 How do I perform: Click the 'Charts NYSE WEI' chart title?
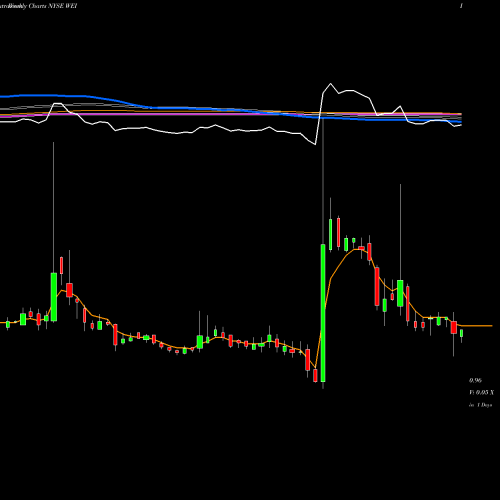[x=53, y=6]
